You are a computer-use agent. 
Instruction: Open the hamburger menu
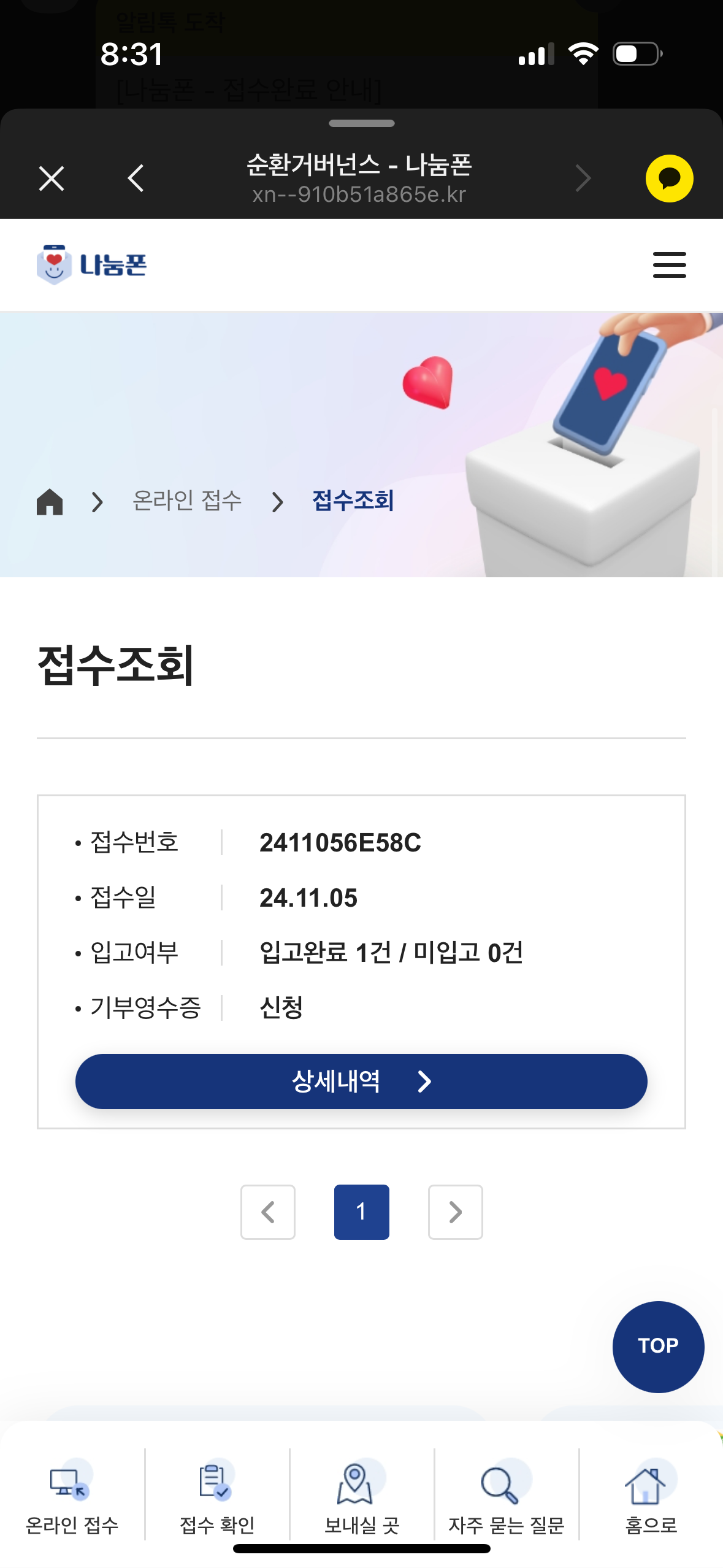point(669,265)
